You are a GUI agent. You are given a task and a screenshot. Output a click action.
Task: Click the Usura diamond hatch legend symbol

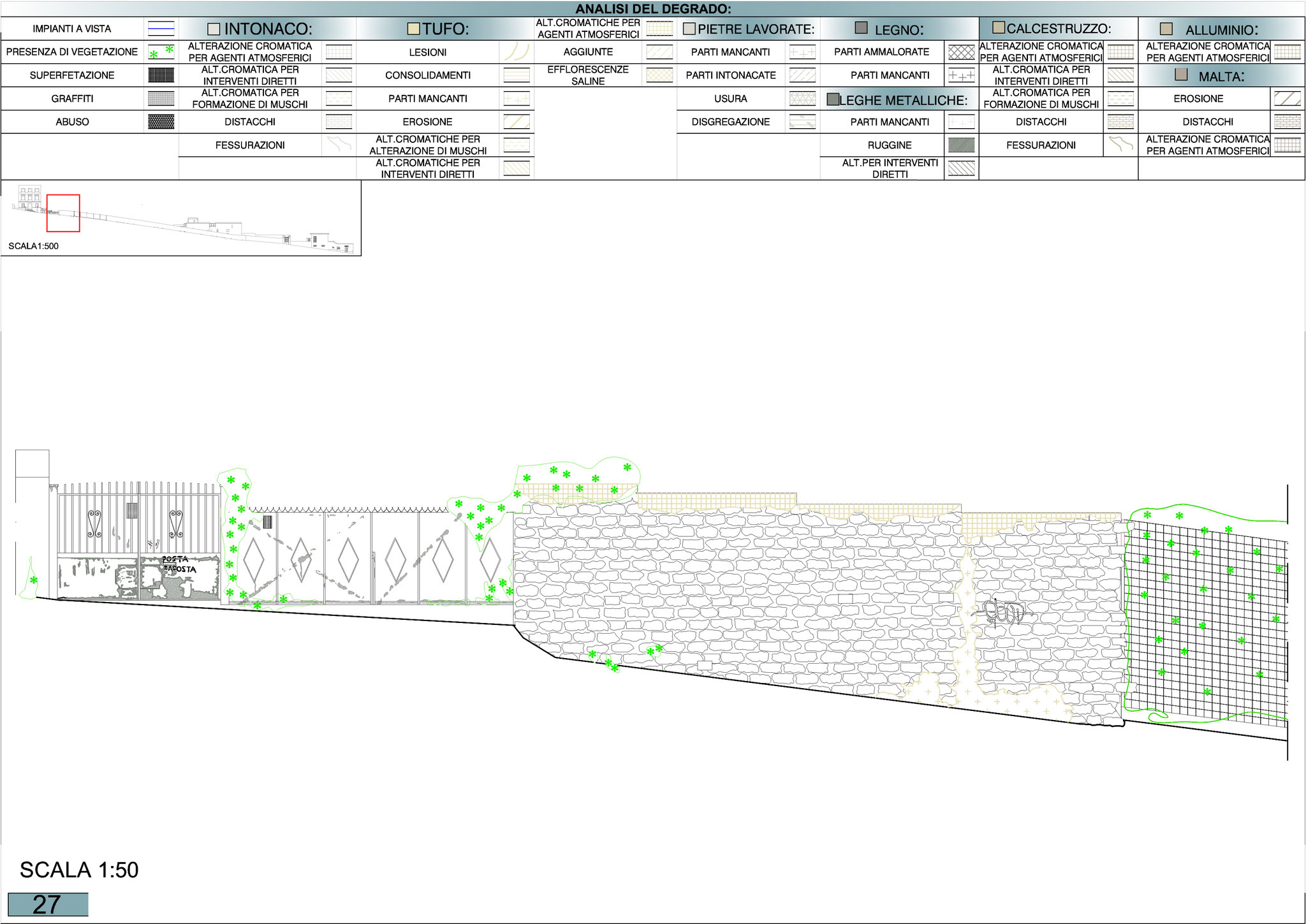tap(802, 98)
